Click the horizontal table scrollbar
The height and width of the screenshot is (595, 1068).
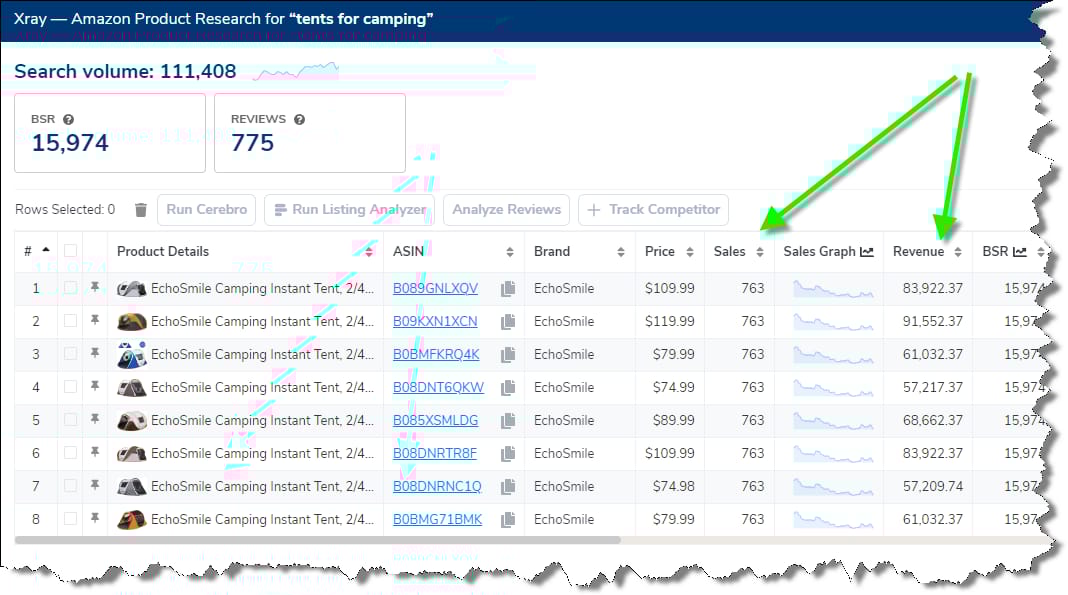click(317, 540)
